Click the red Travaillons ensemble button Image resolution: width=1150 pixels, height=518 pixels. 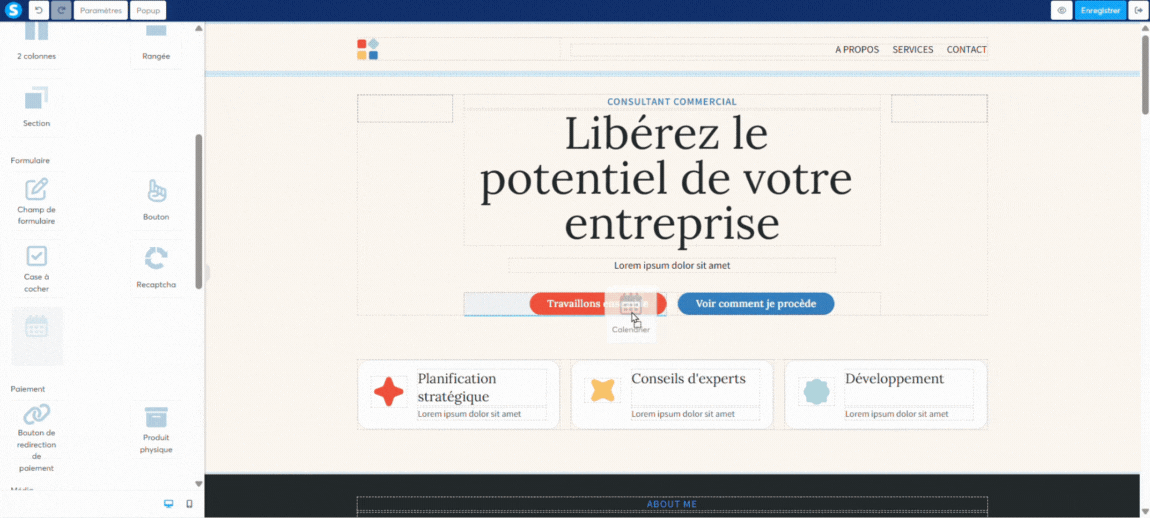point(598,304)
